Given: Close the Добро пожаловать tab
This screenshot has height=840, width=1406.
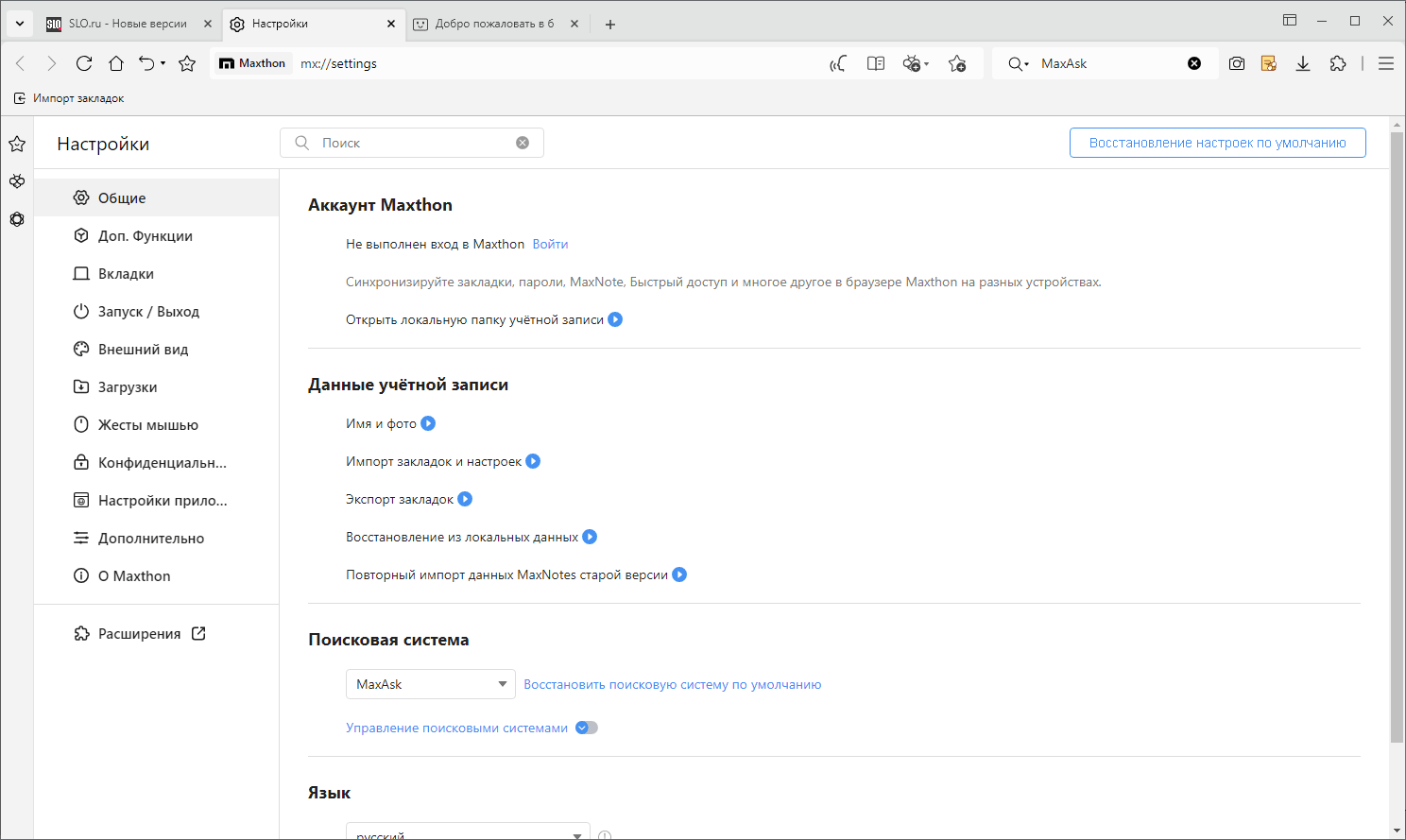Looking at the screenshot, I should click(574, 24).
